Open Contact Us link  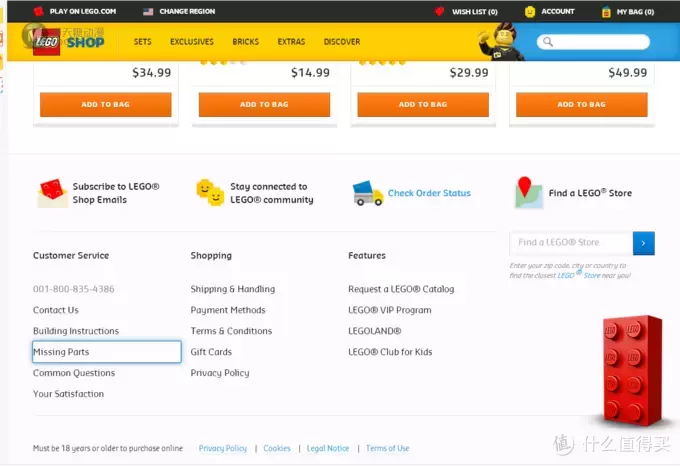56,310
